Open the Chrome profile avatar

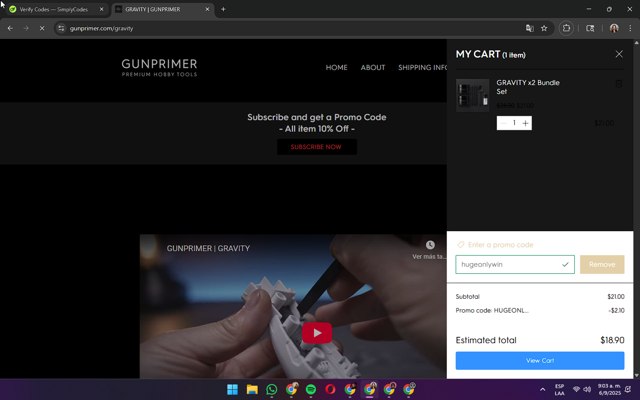[614, 28]
